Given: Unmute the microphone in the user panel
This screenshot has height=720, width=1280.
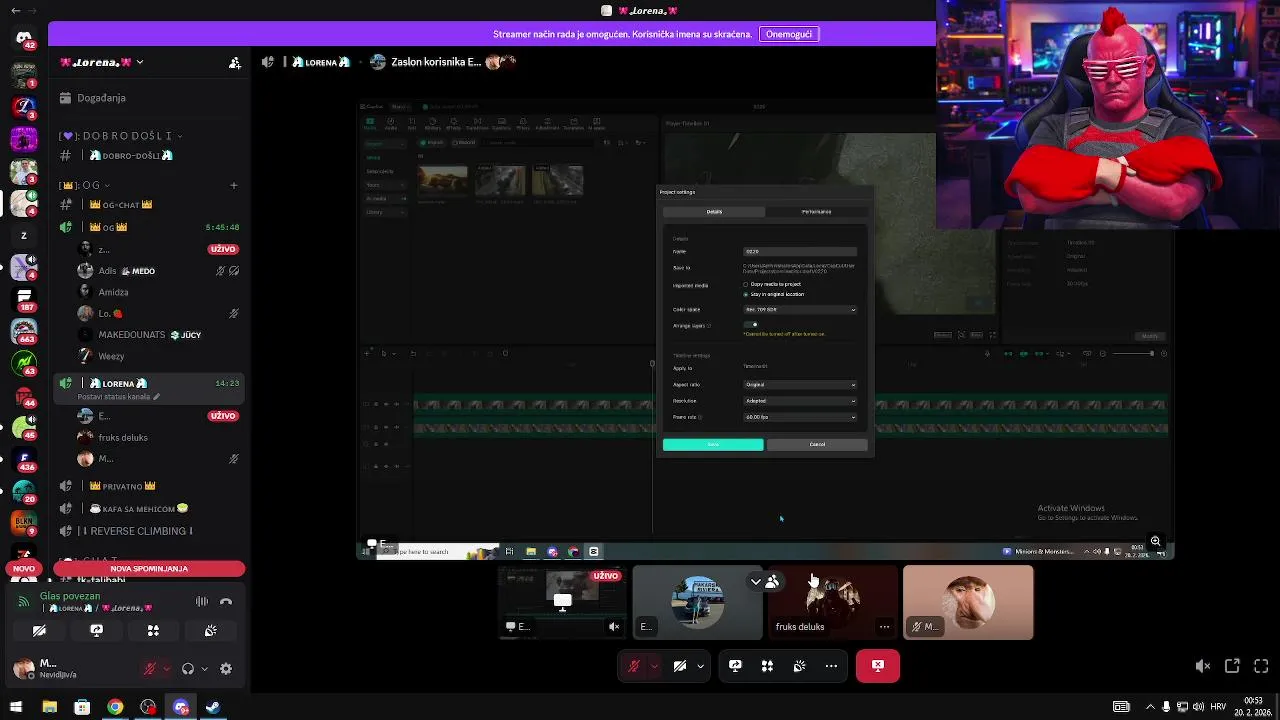Looking at the screenshot, I should coord(150,669).
